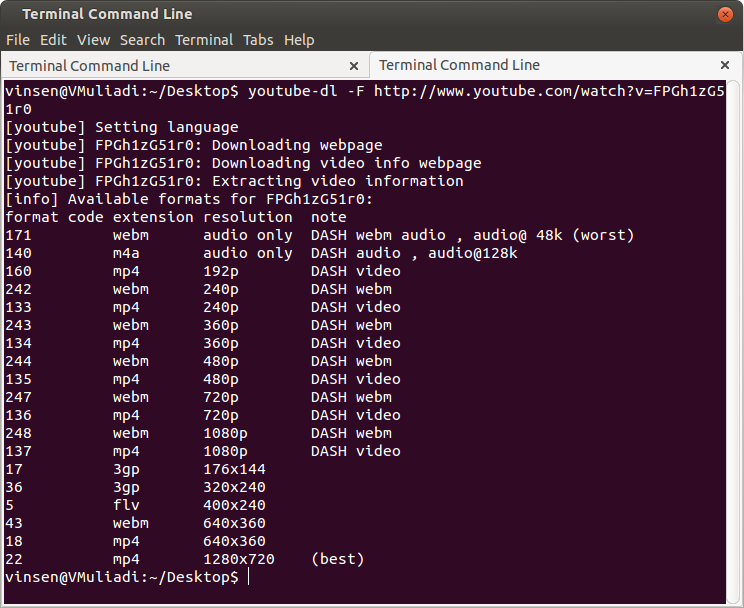Viewport: 744px width, 608px height.
Task: Click format code 133
Action: point(18,308)
